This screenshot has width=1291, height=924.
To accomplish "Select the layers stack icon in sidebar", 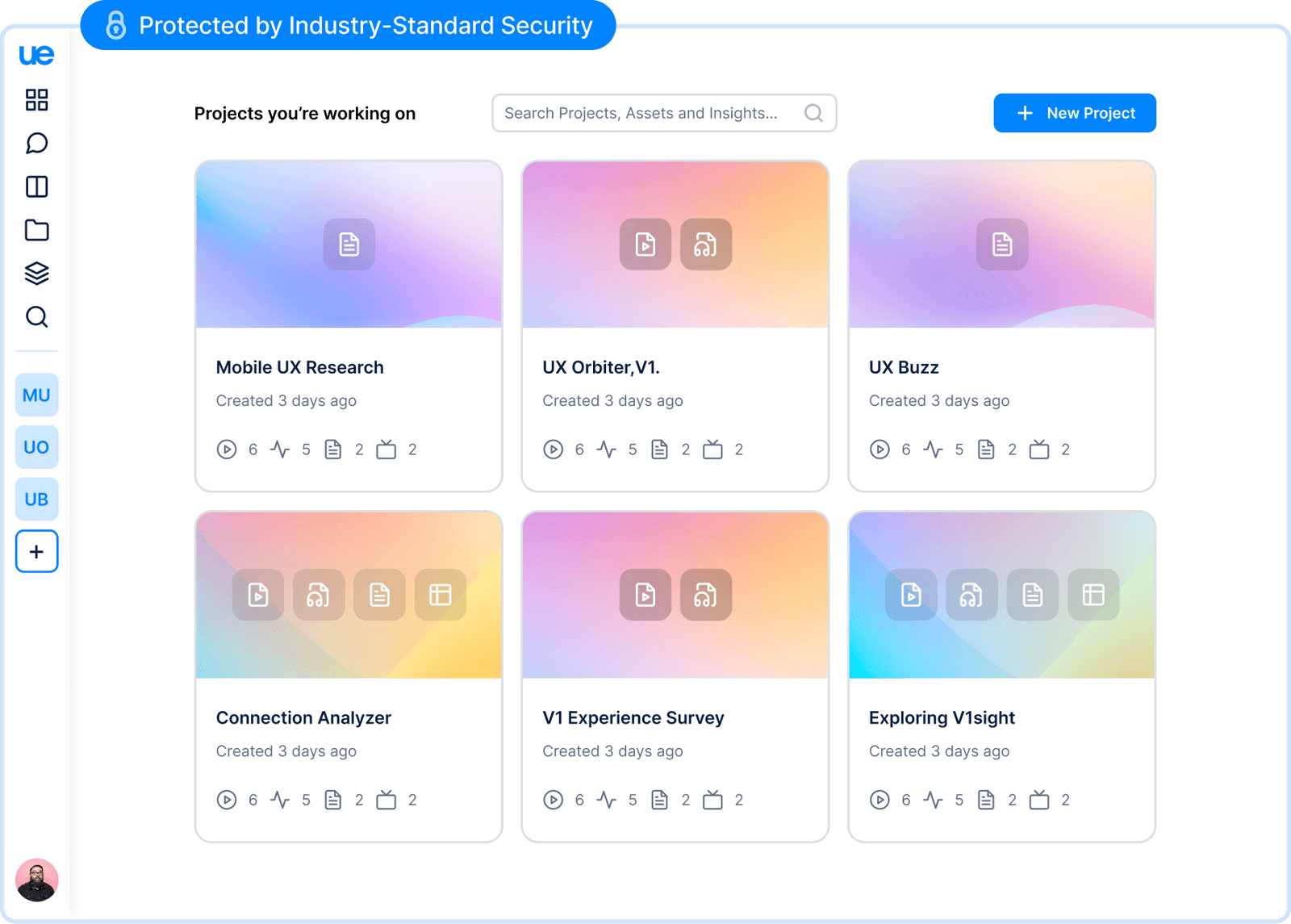I will 36,274.
